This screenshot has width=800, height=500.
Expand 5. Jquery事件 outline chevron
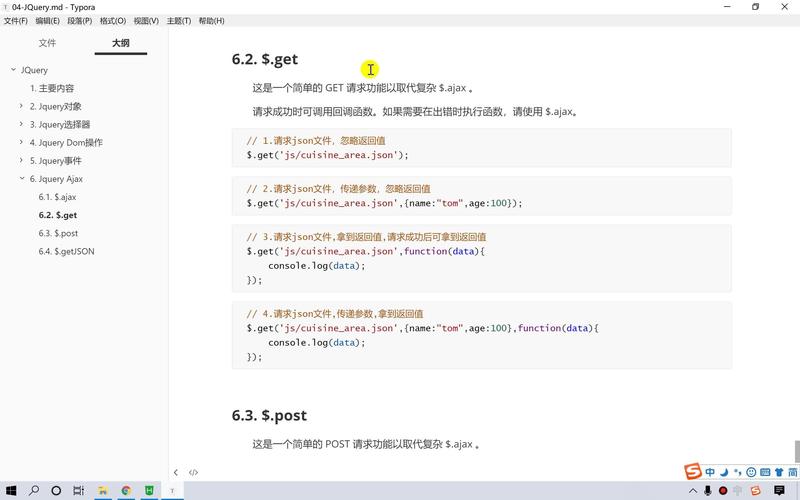point(21,160)
